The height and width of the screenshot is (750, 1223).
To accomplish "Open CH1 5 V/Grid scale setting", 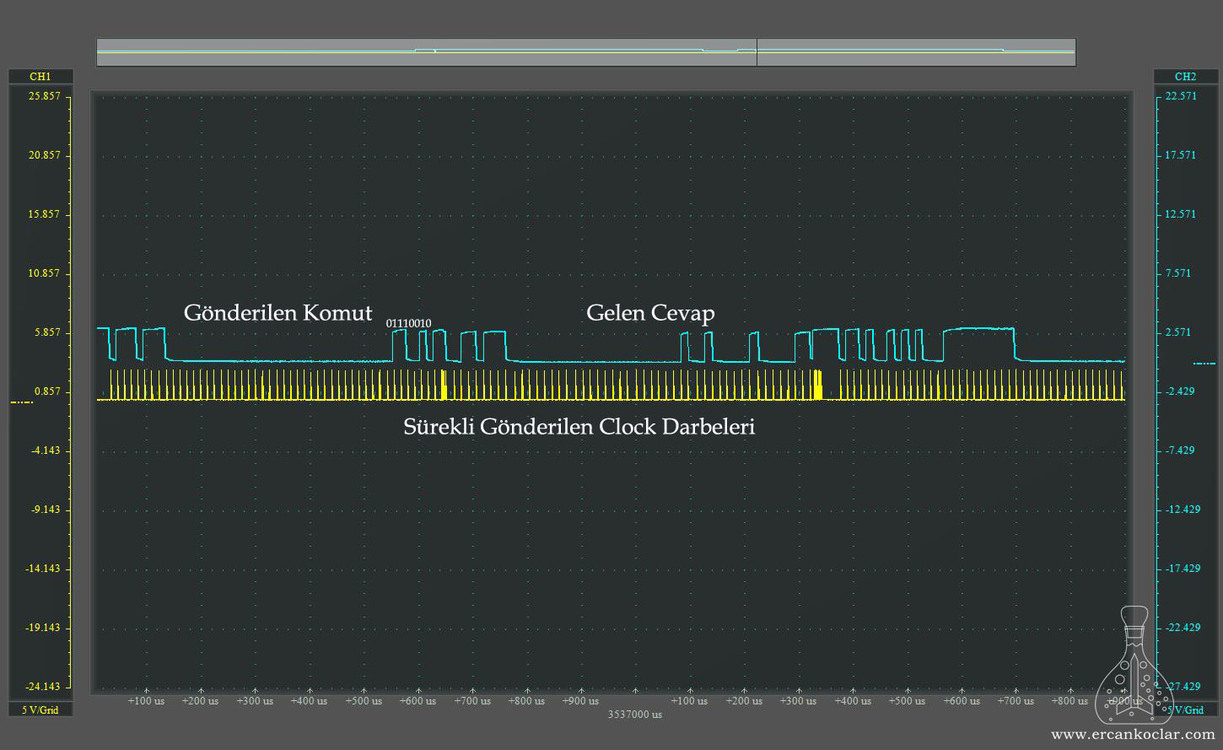I will [39, 709].
